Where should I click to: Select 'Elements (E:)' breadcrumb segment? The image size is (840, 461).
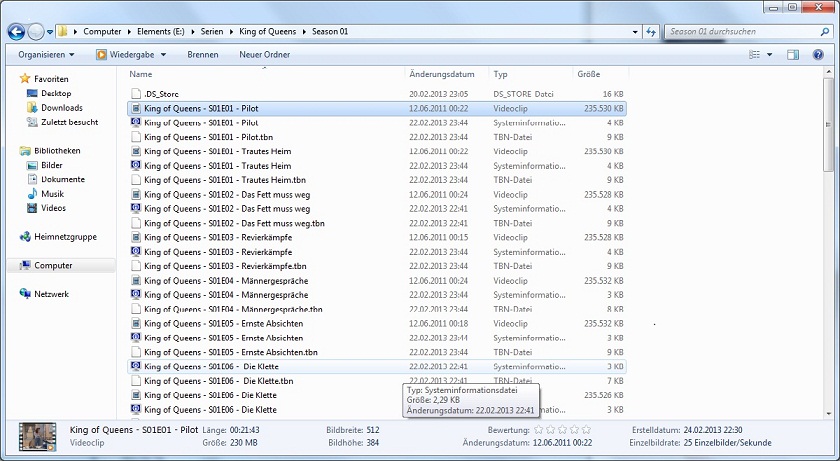[161, 32]
